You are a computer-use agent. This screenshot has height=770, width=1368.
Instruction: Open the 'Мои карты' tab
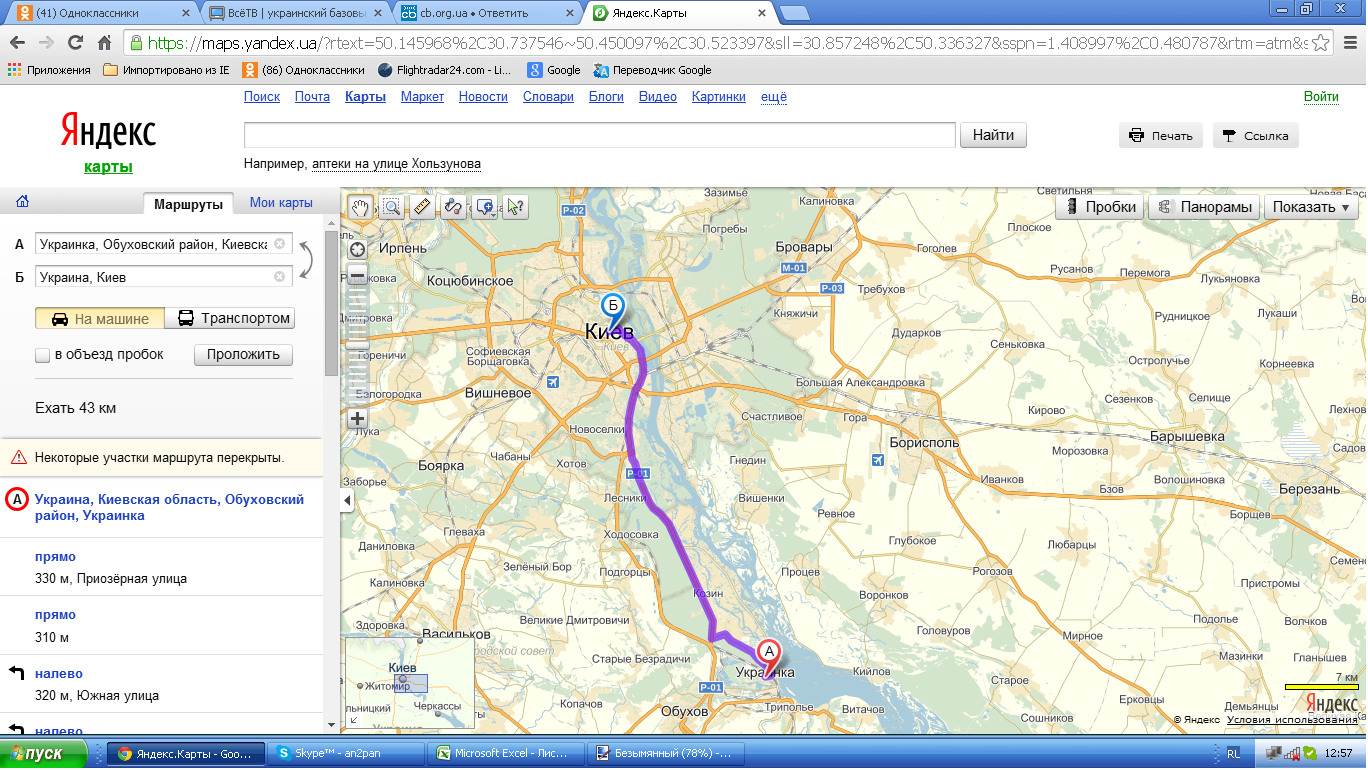coord(281,203)
